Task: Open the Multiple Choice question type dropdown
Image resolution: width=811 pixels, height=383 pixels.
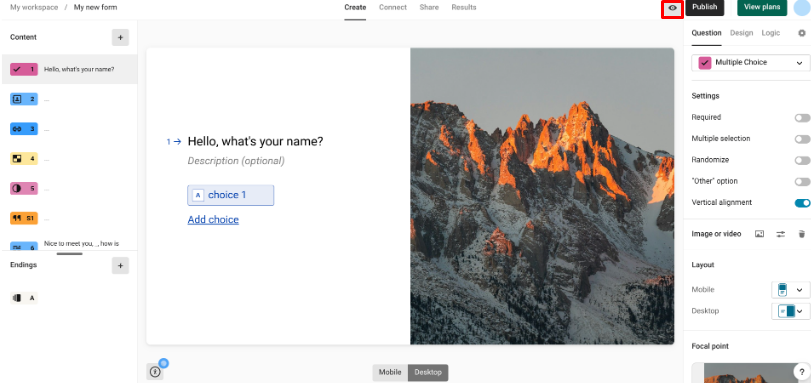Action: (751, 63)
